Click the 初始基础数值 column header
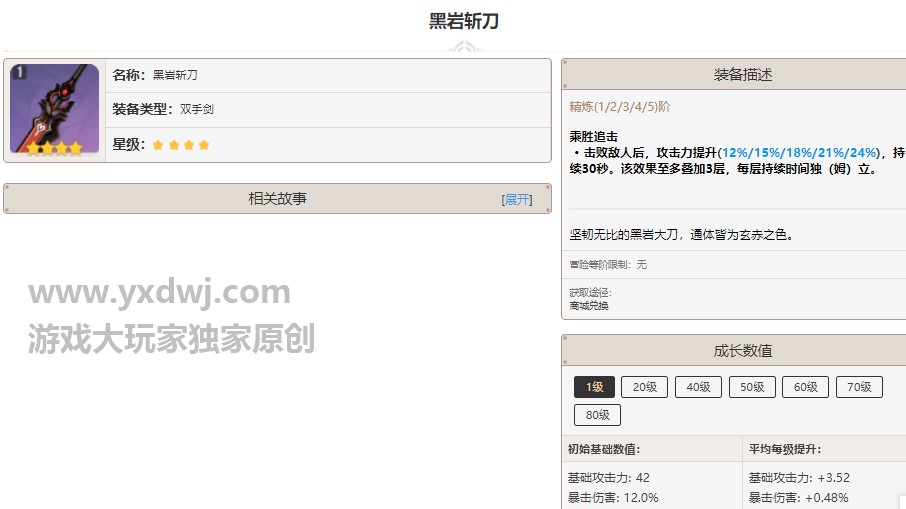This screenshot has height=509, width=906. [604, 449]
